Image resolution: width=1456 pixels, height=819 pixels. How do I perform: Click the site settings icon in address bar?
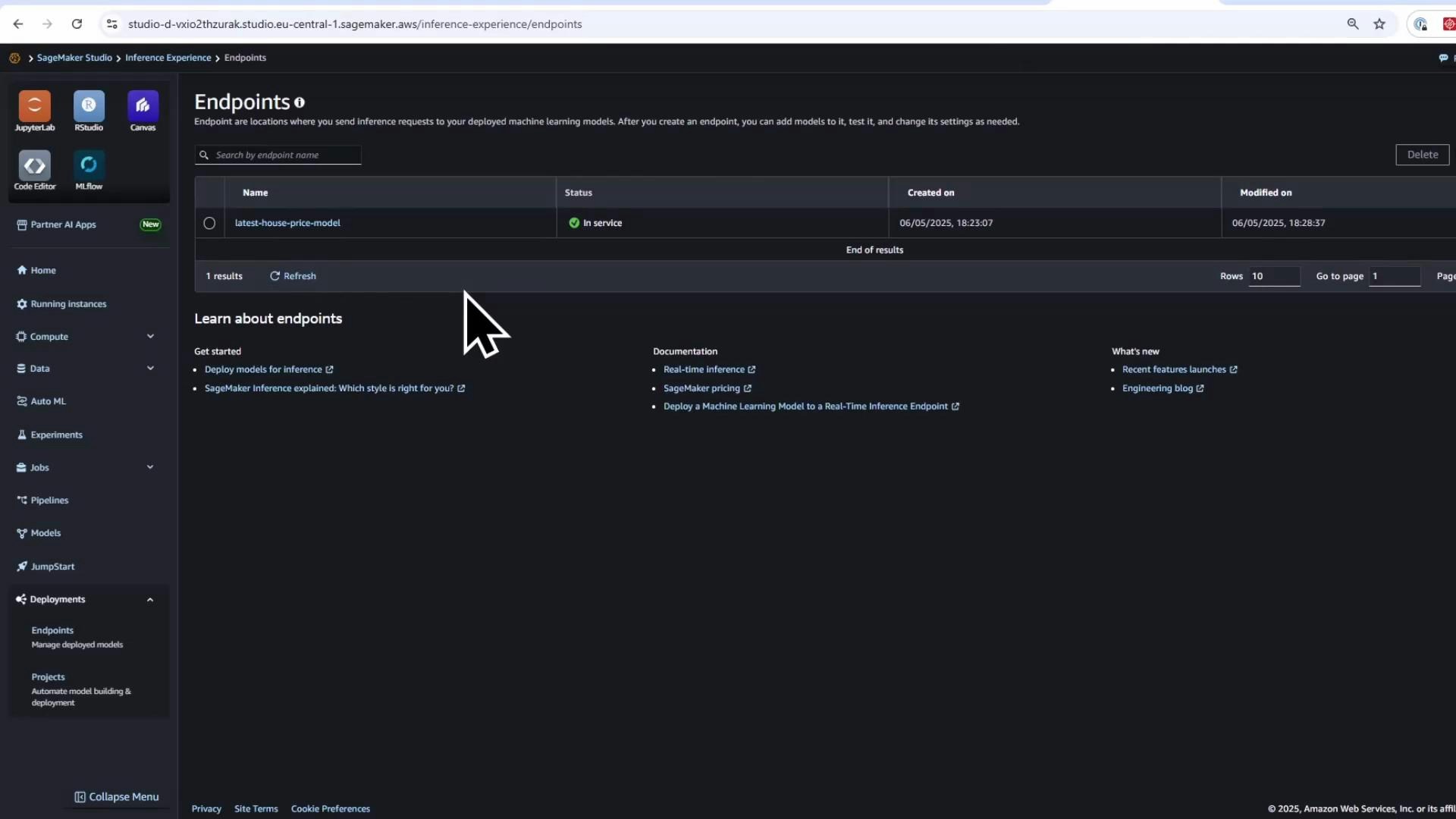(112, 24)
